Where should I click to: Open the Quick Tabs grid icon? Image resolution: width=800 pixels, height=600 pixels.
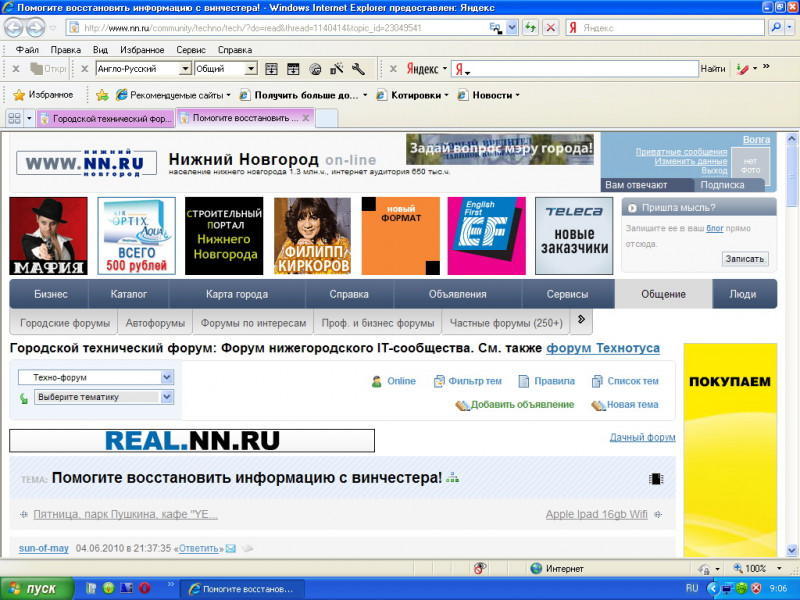click(x=14, y=118)
